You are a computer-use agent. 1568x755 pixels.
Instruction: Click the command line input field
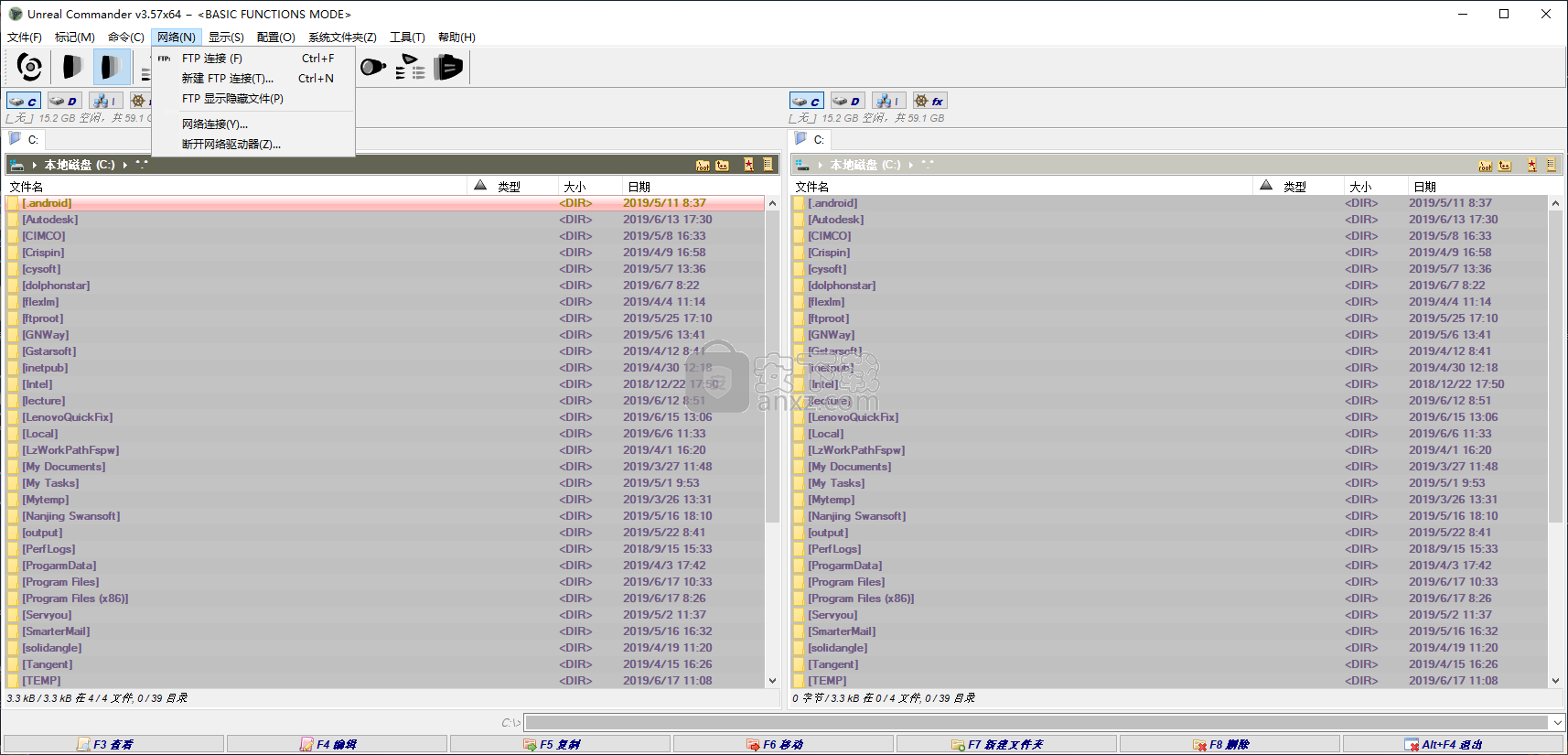[1036, 723]
